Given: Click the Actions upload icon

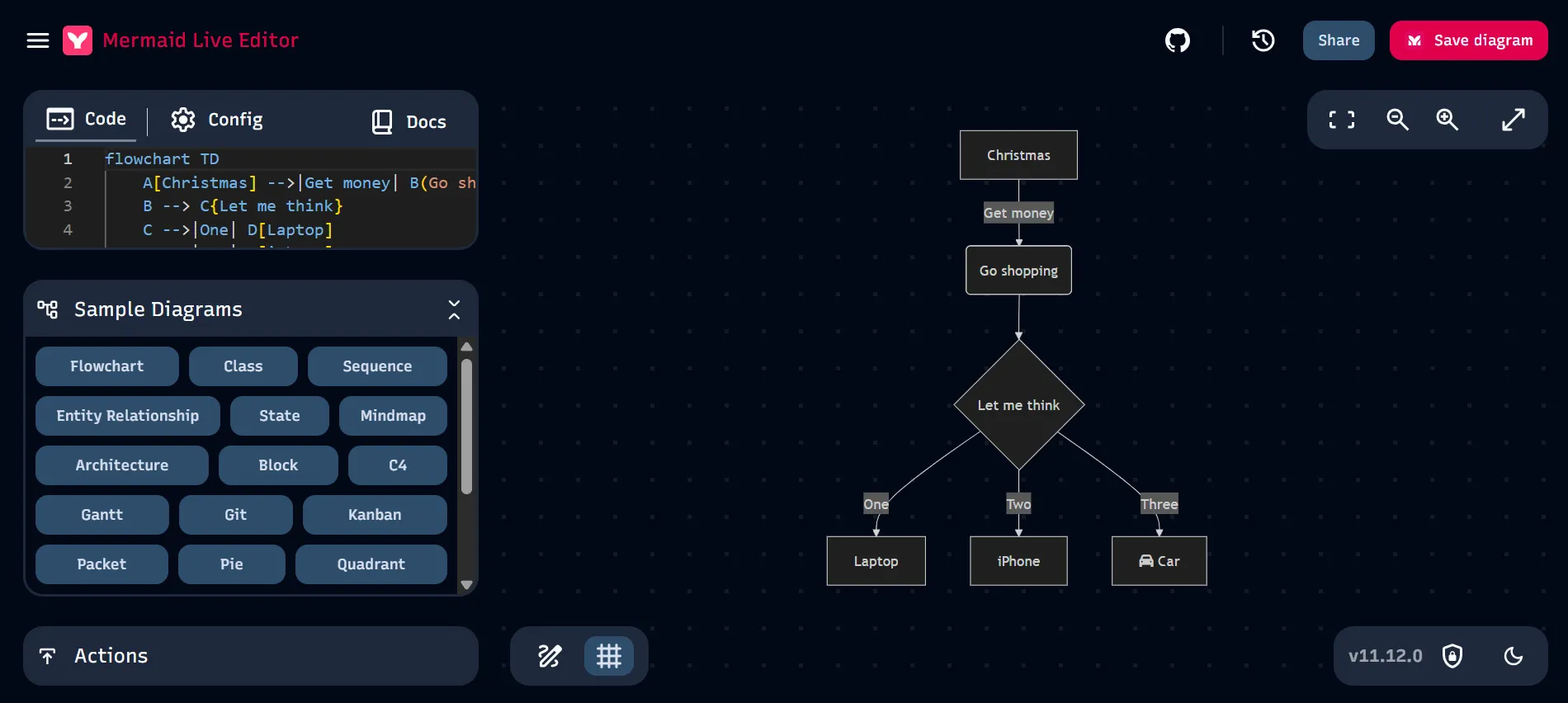Looking at the screenshot, I should tap(48, 656).
